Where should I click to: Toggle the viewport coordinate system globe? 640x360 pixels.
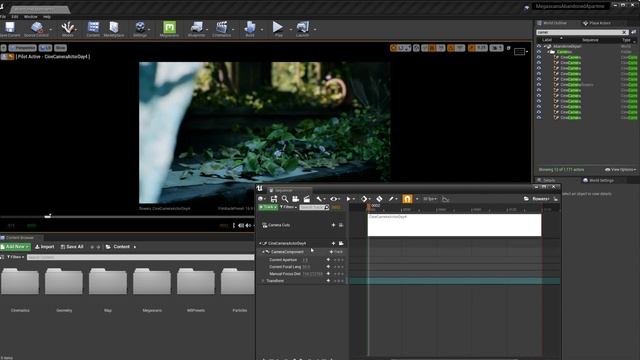coord(416,48)
